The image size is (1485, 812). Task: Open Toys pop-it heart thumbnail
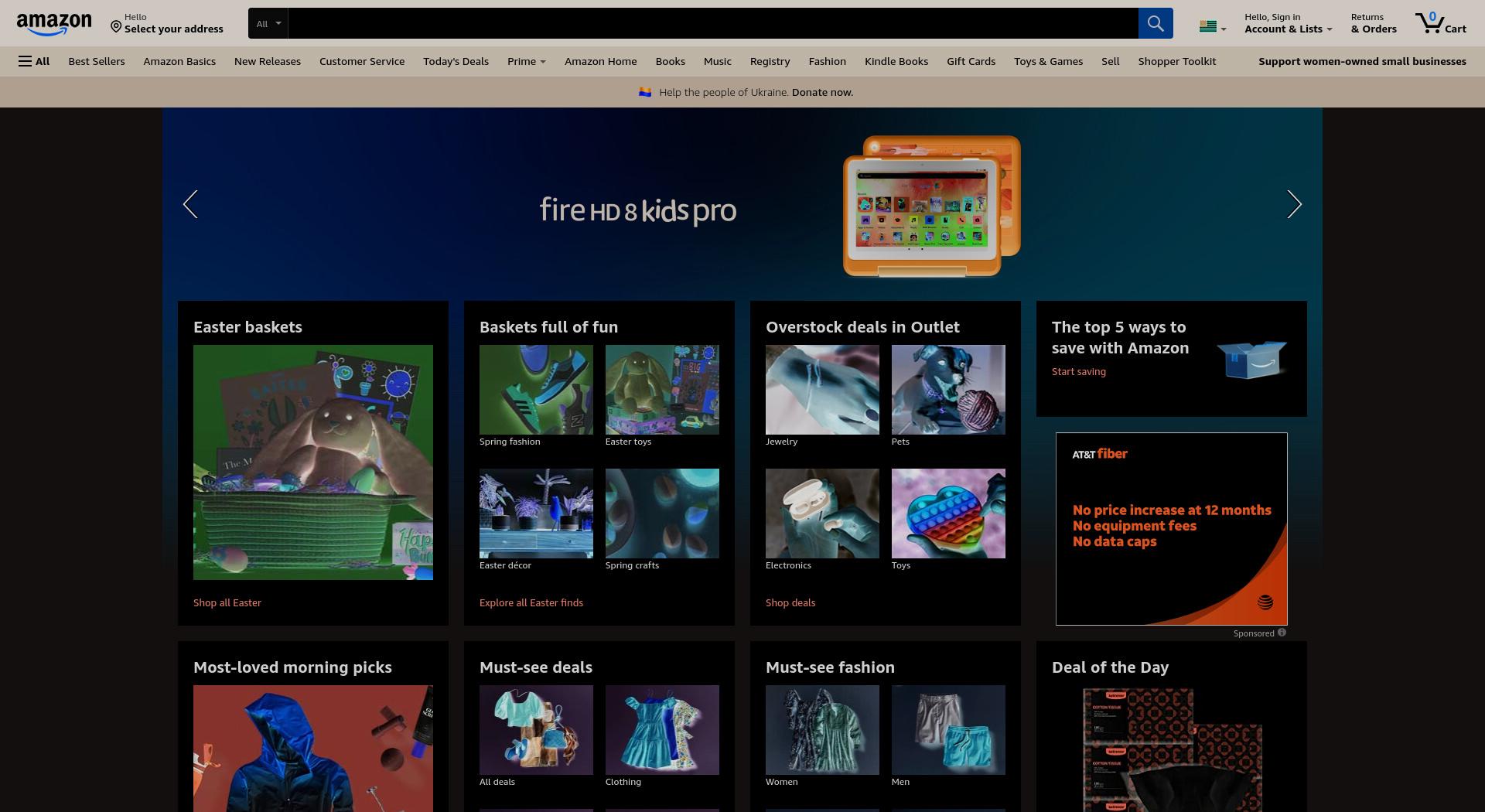(948, 513)
